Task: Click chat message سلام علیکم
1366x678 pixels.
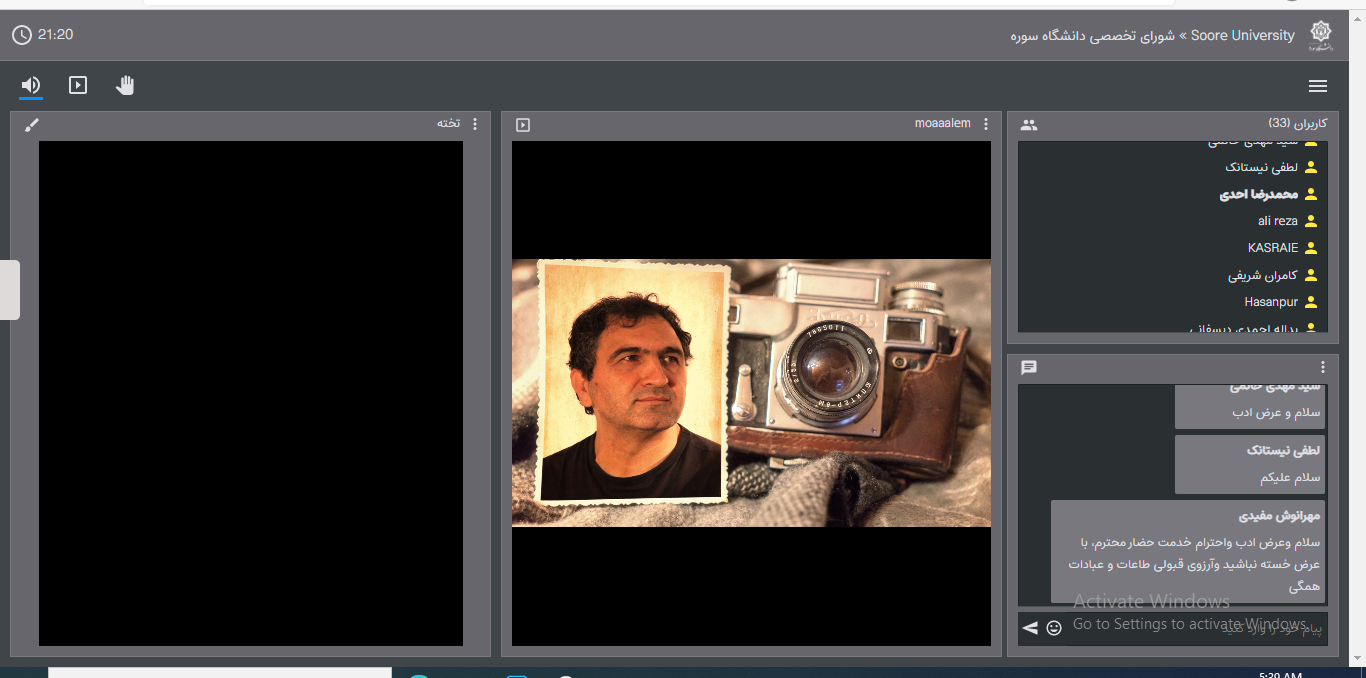Action: tap(1290, 477)
